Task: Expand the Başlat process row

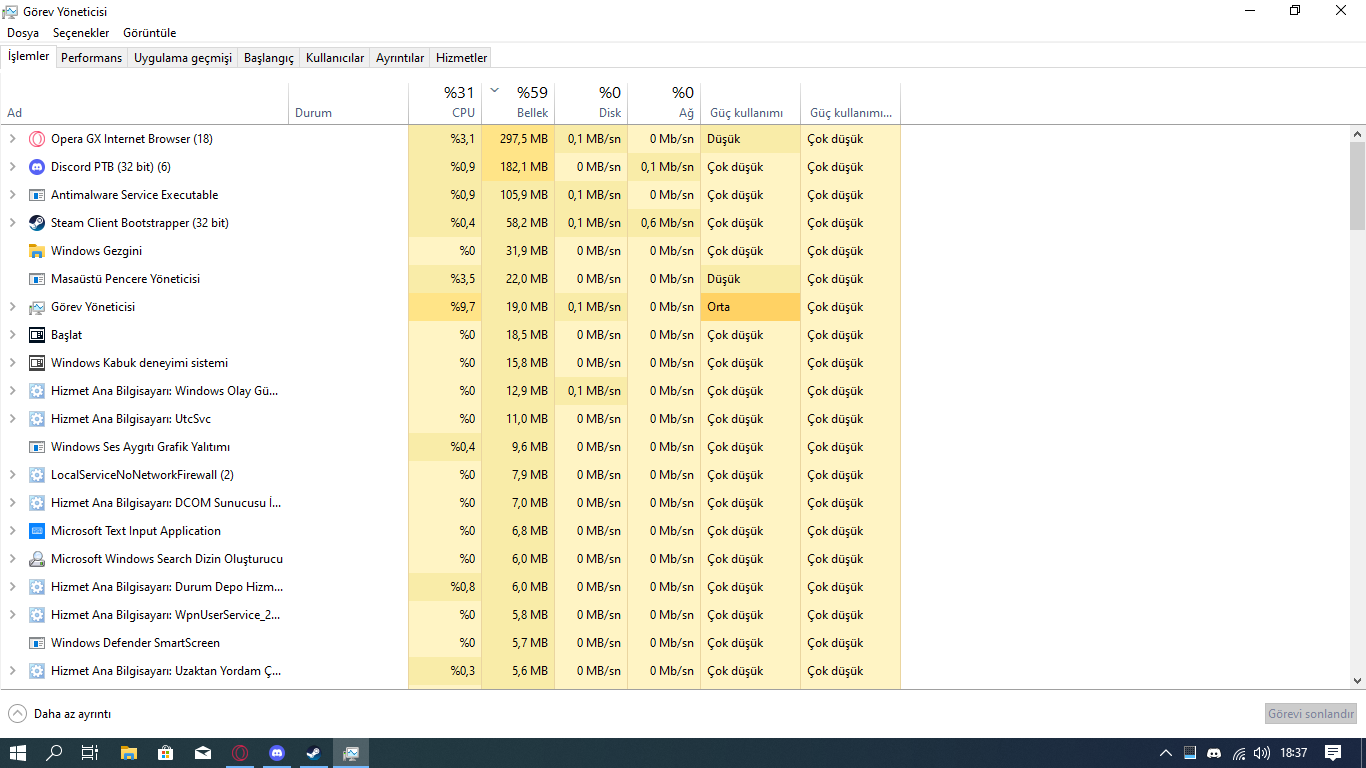Action: (12, 335)
